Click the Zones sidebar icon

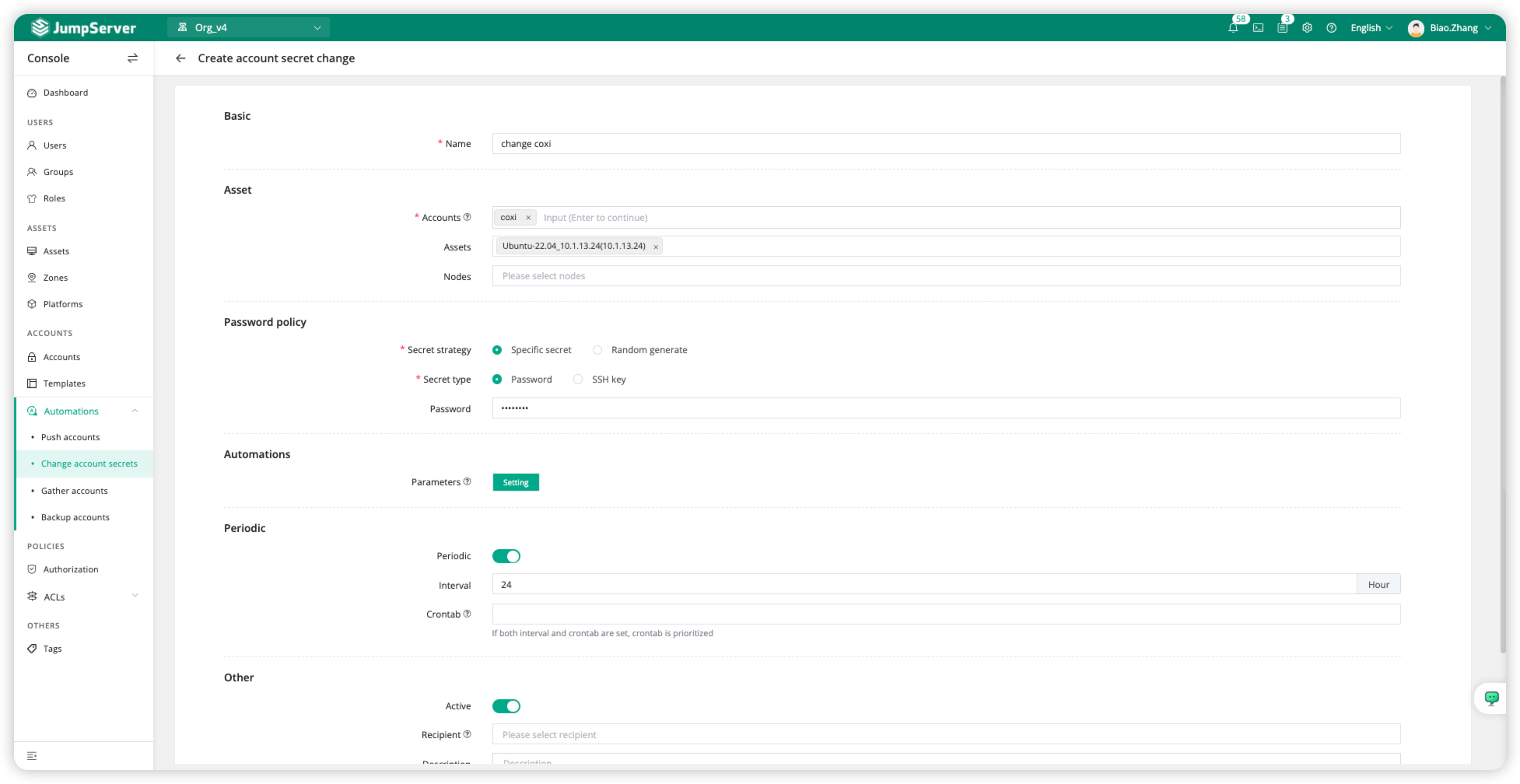[x=32, y=278]
